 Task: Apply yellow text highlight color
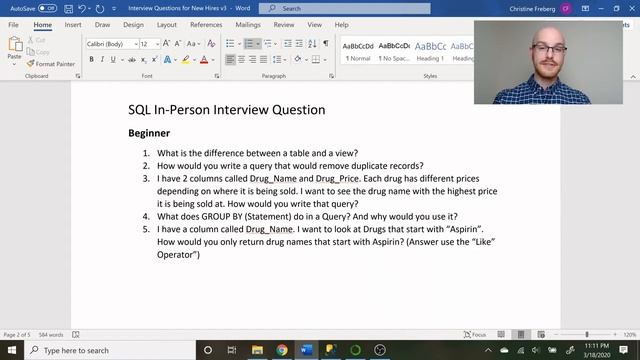coord(186,60)
